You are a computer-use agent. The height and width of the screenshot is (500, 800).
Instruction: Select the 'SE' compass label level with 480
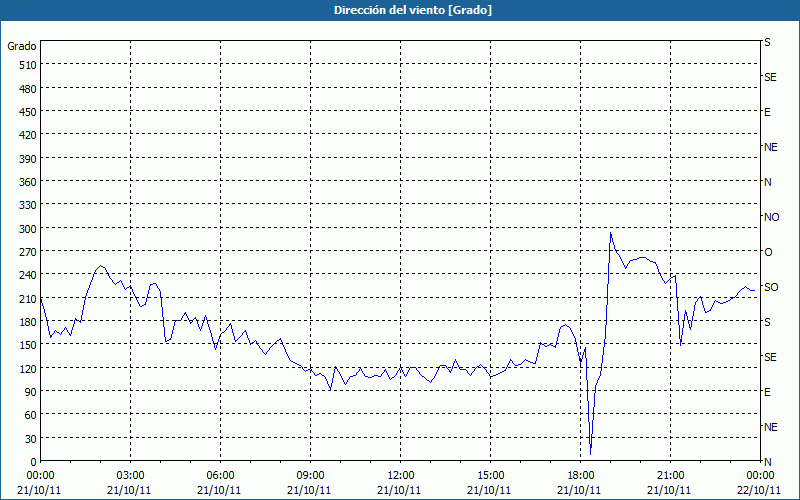[770, 77]
